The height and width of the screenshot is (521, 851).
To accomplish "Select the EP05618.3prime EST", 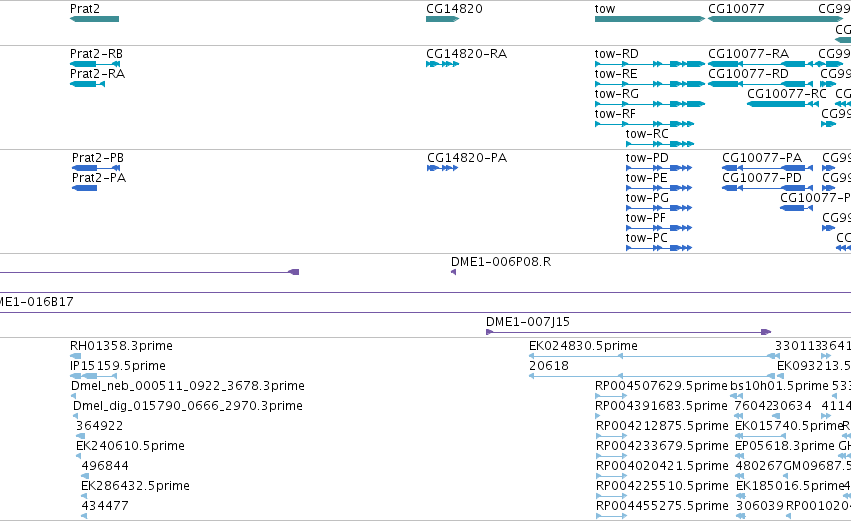I will [x=739, y=457].
